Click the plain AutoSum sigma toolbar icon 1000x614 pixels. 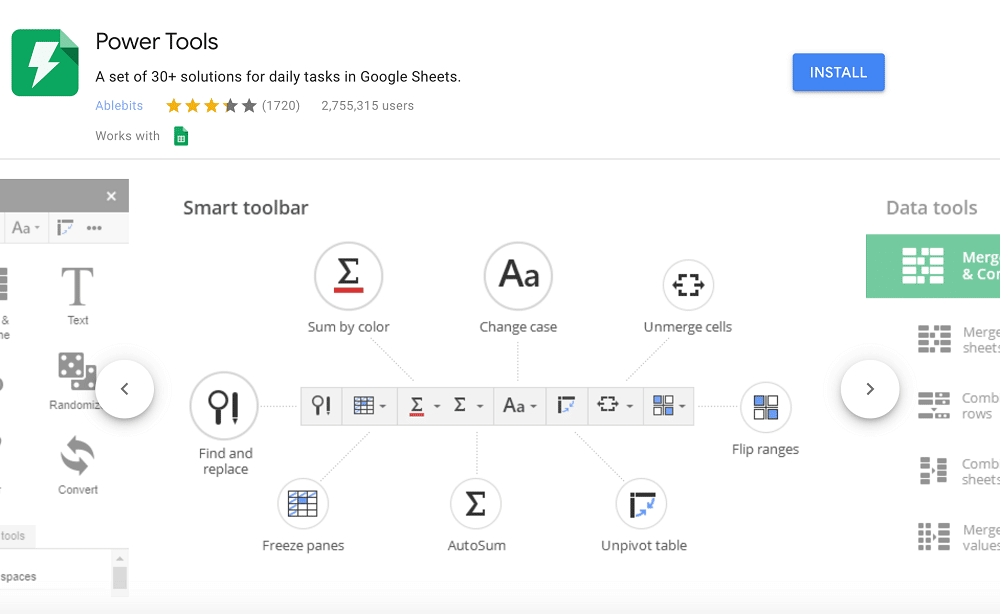point(460,405)
